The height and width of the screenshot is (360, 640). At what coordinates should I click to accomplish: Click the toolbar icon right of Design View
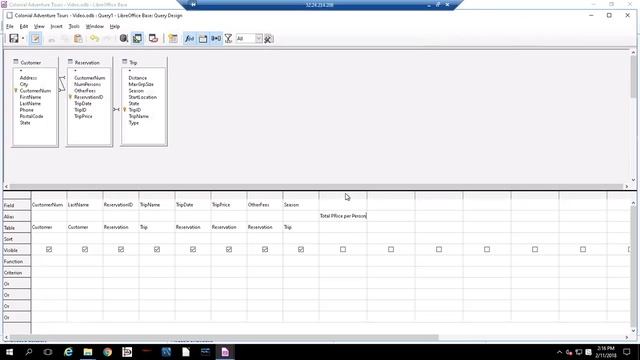click(x=153, y=38)
